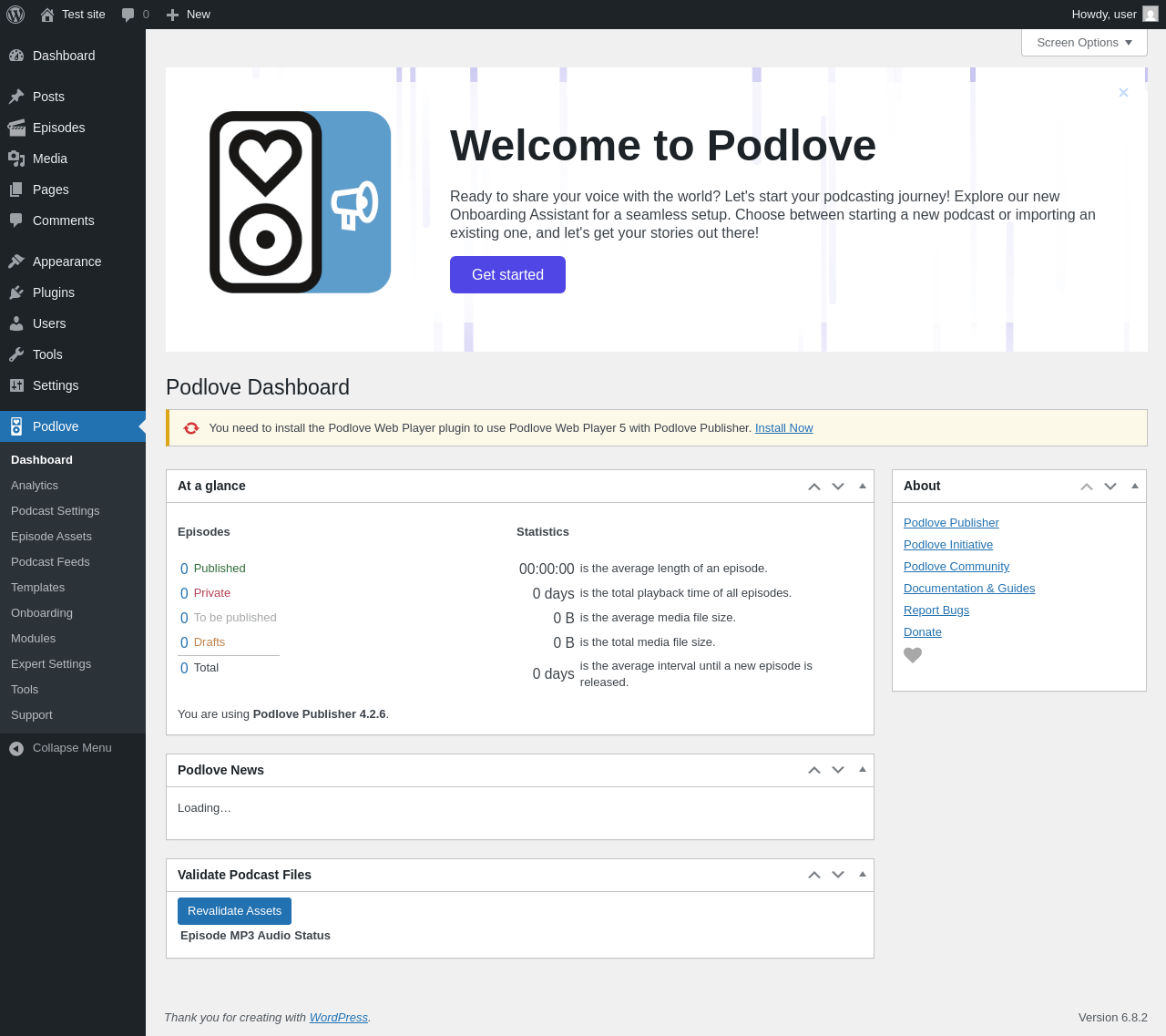Viewport: 1166px width, 1036px height.
Task: Open the comments bubble icon in admin bar
Action: 128,15
